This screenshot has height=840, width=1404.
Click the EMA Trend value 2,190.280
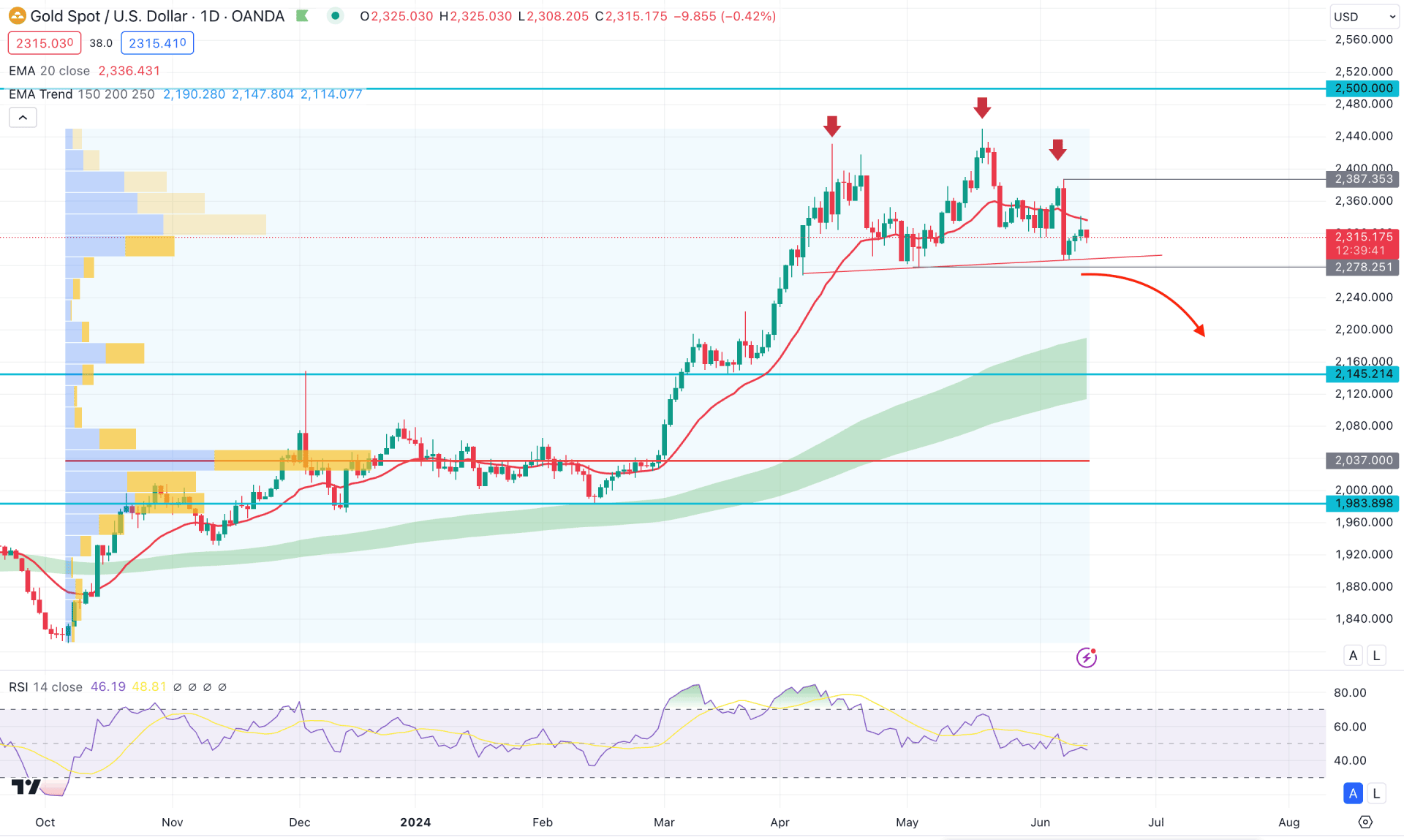(x=195, y=94)
